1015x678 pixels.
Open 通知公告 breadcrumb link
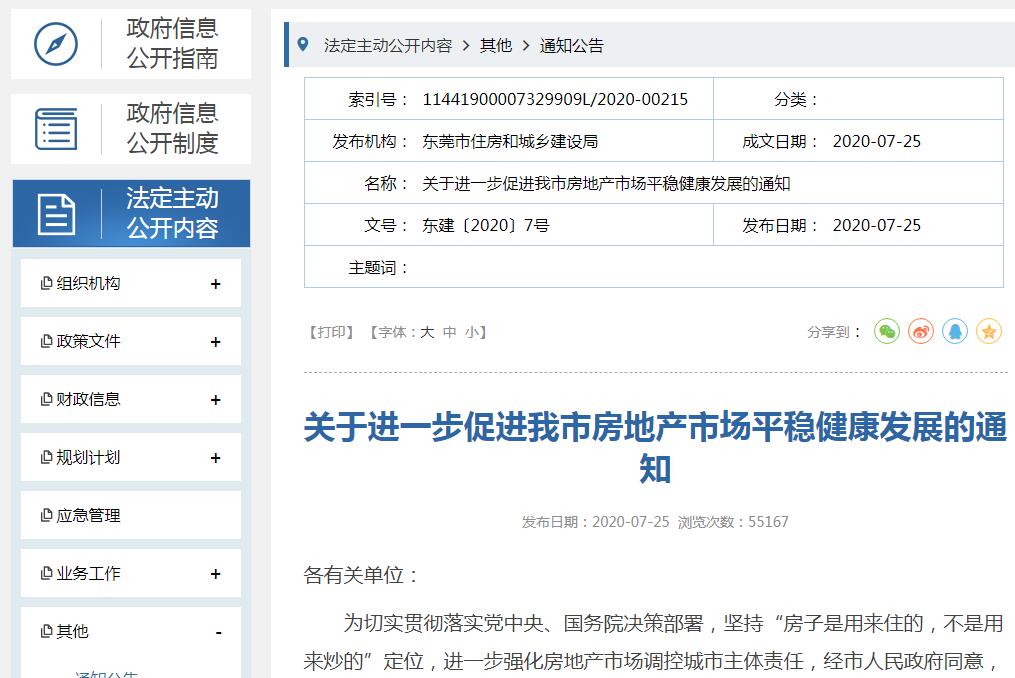[572, 45]
